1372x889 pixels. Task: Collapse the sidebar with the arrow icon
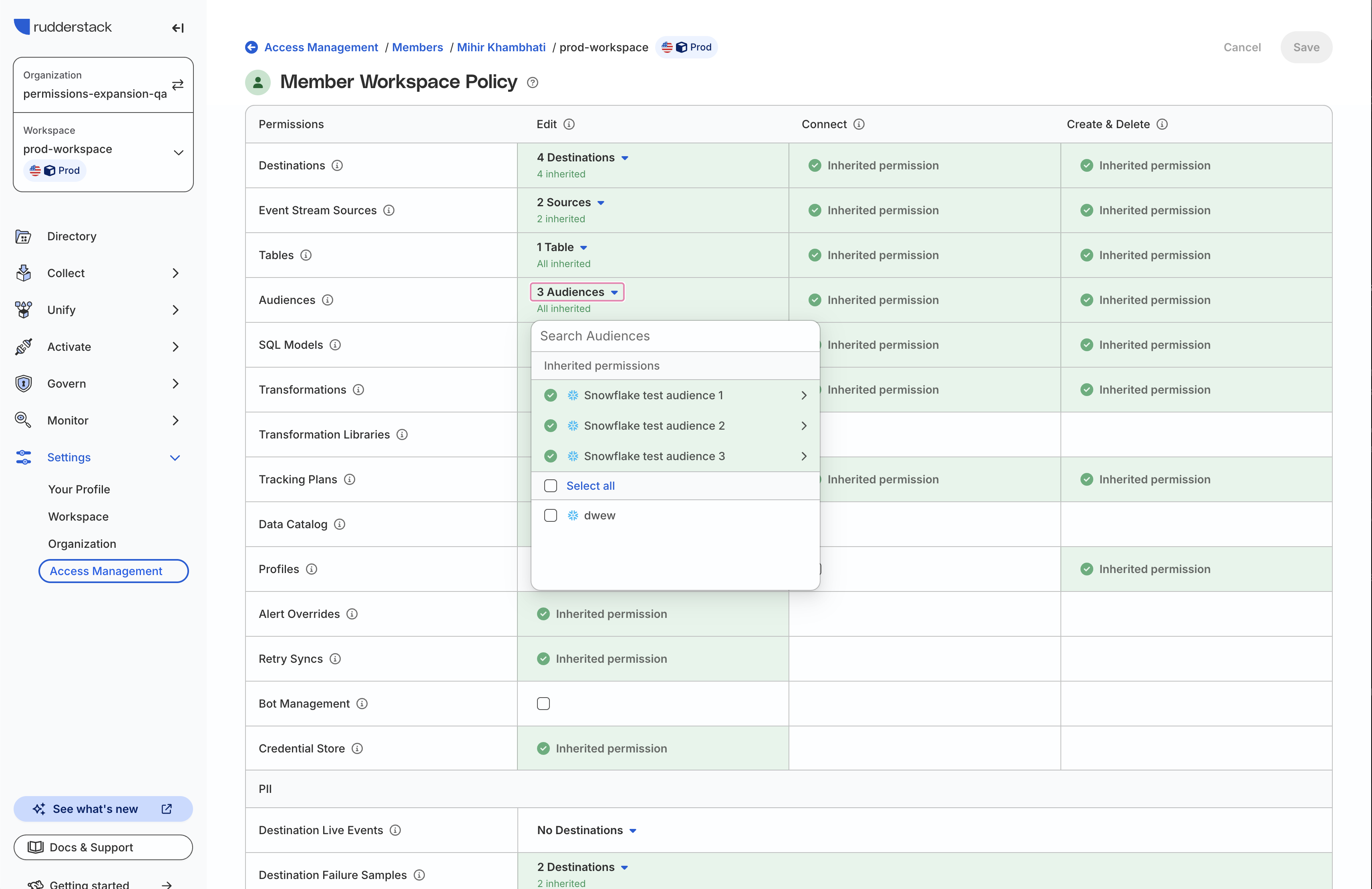pos(177,28)
